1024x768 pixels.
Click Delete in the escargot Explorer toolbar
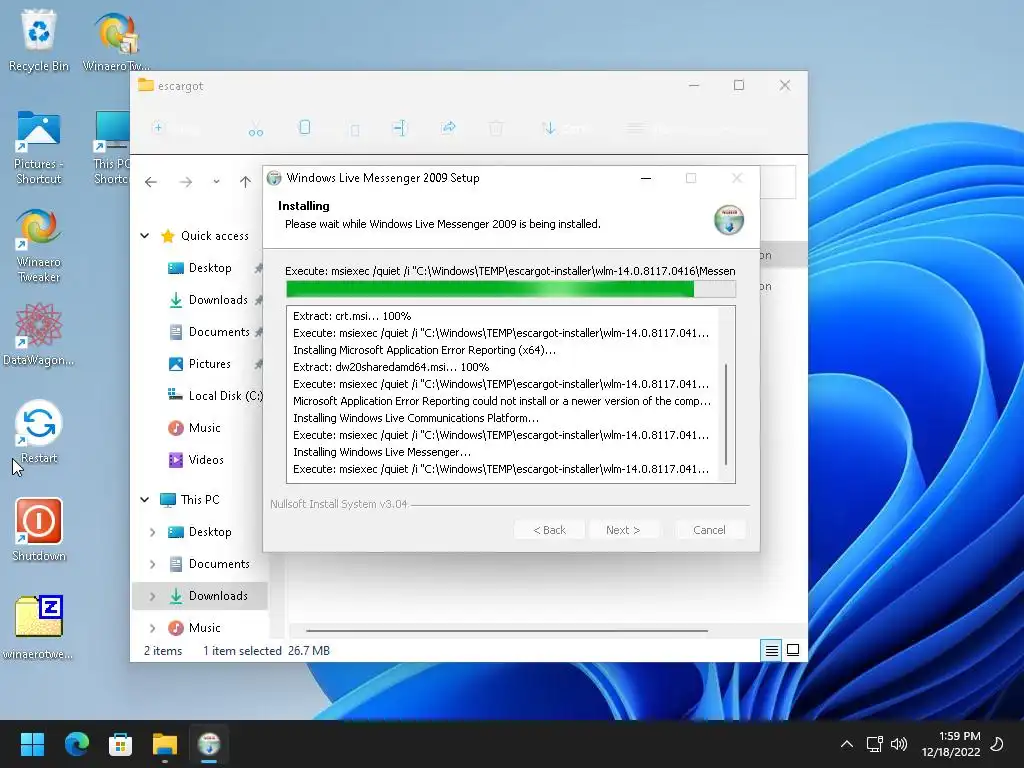[x=496, y=129]
